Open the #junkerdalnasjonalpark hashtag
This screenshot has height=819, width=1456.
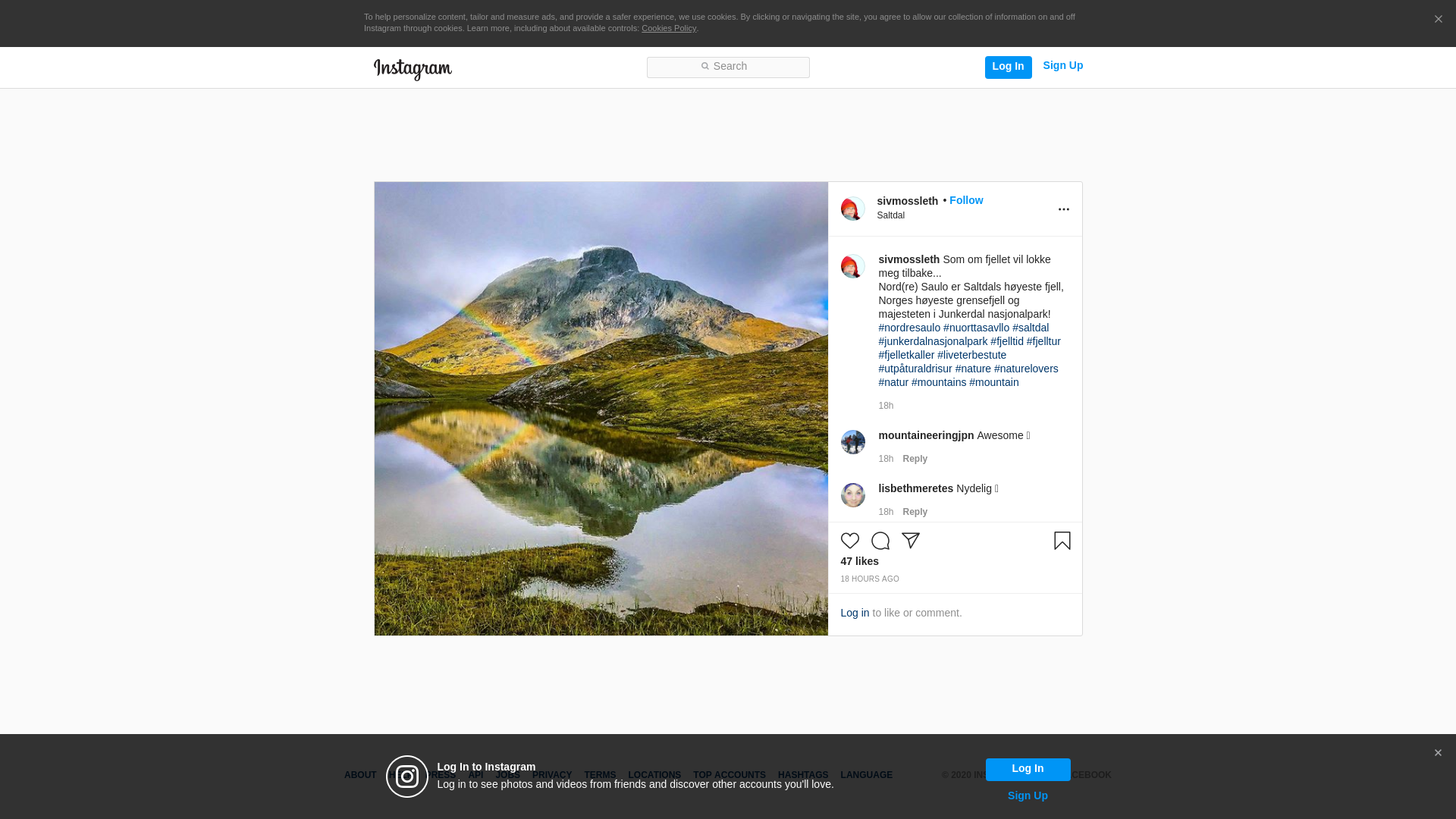(x=933, y=341)
